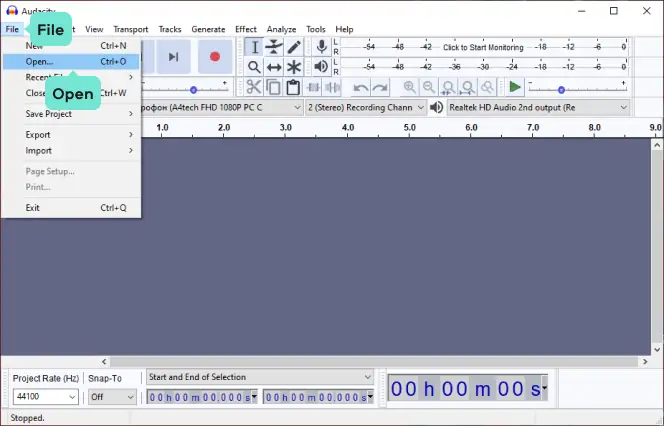The width and height of the screenshot is (664, 426).
Task: Click the recording meter microphone icon
Action: coord(322,47)
